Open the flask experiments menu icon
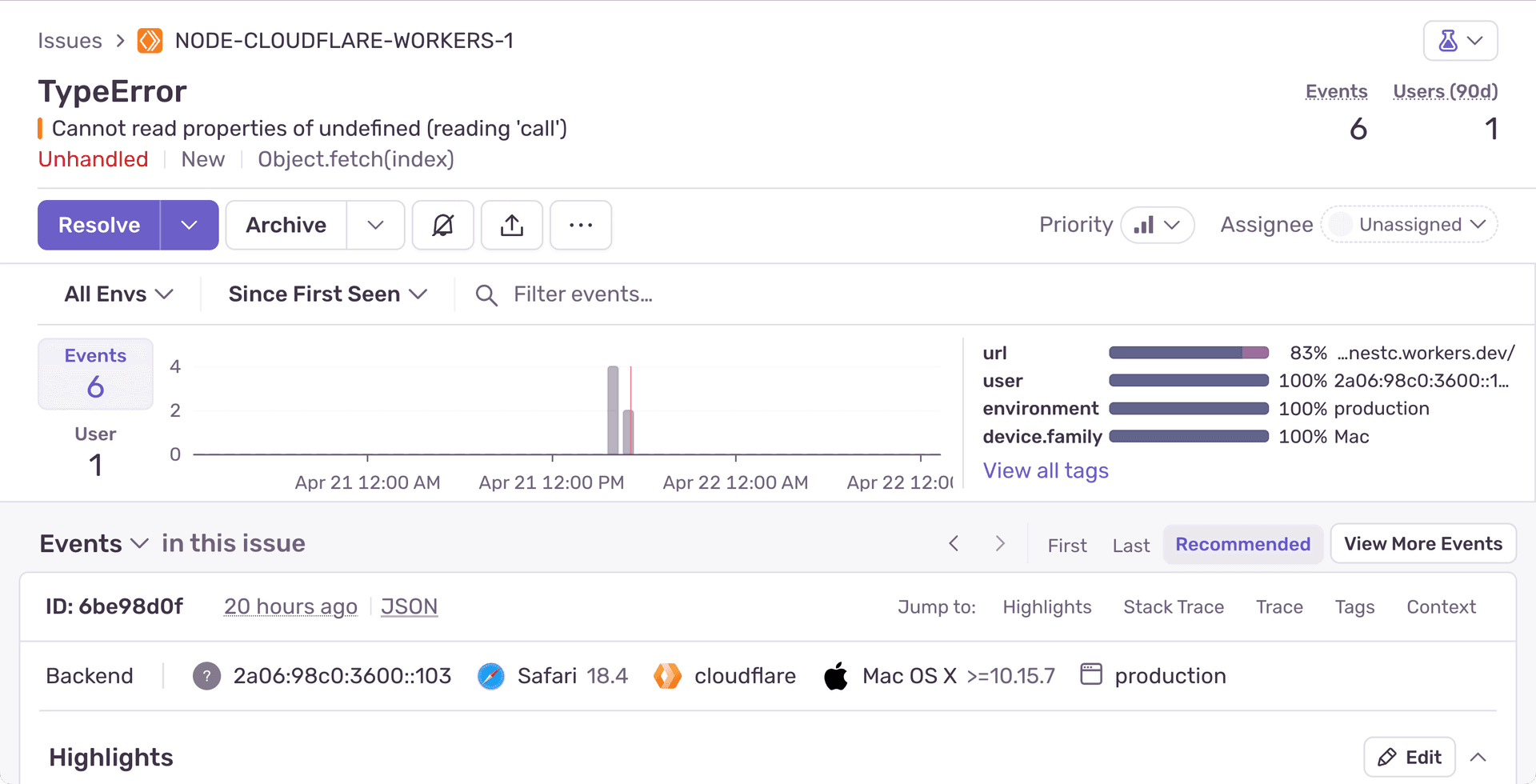This screenshot has width=1536, height=784. point(1459,41)
